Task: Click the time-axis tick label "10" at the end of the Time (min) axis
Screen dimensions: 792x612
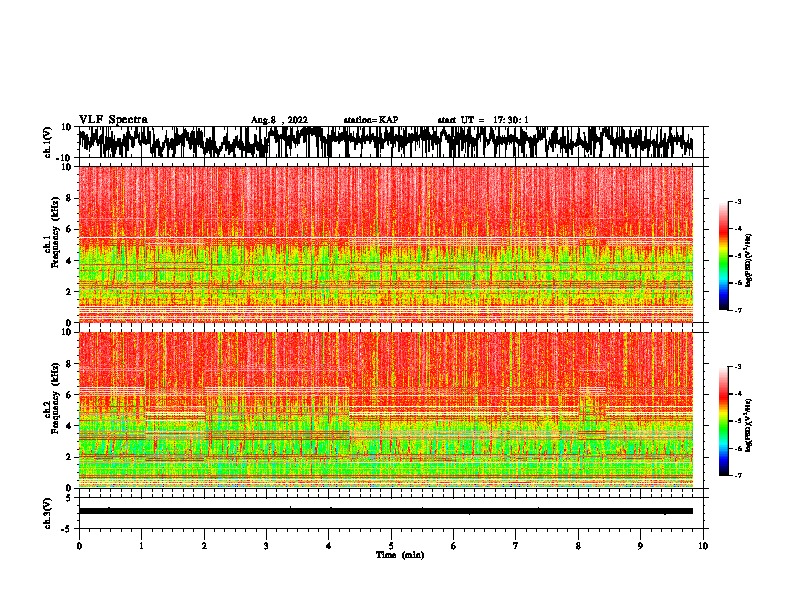Action: [703, 546]
